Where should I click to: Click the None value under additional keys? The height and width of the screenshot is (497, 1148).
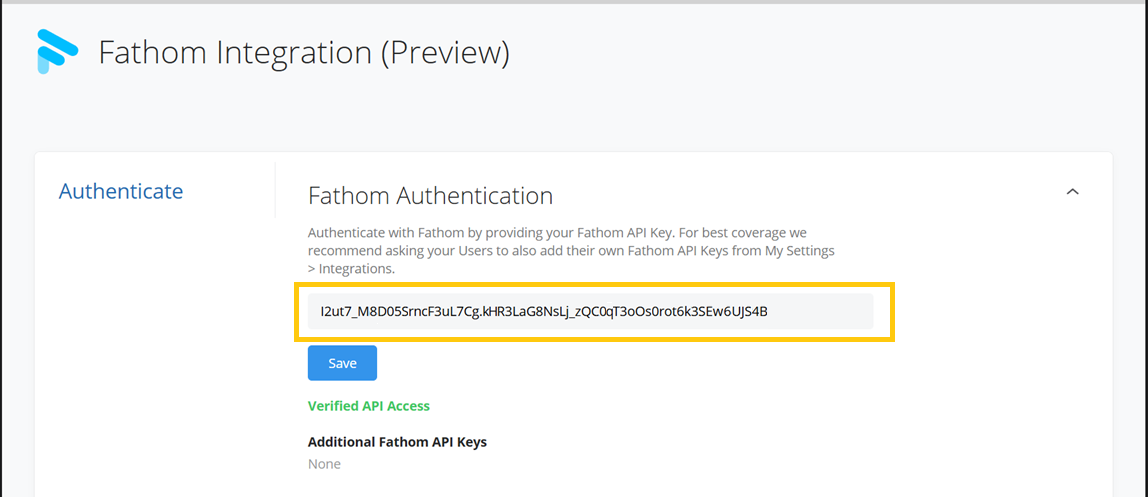(324, 464)
